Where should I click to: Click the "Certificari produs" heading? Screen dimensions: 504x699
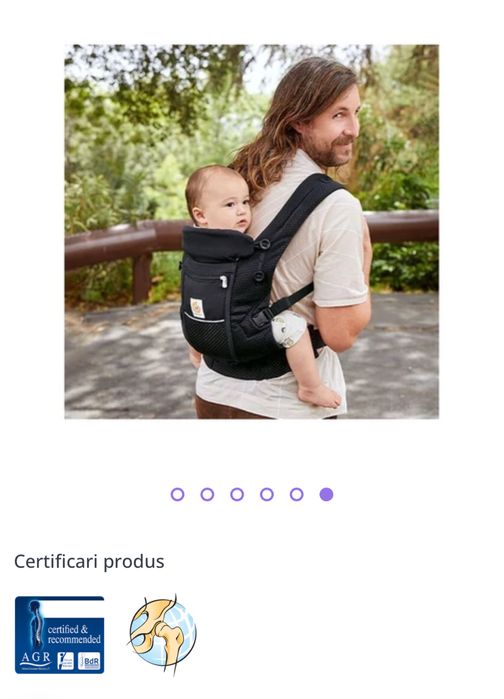[x=89, y=561]
